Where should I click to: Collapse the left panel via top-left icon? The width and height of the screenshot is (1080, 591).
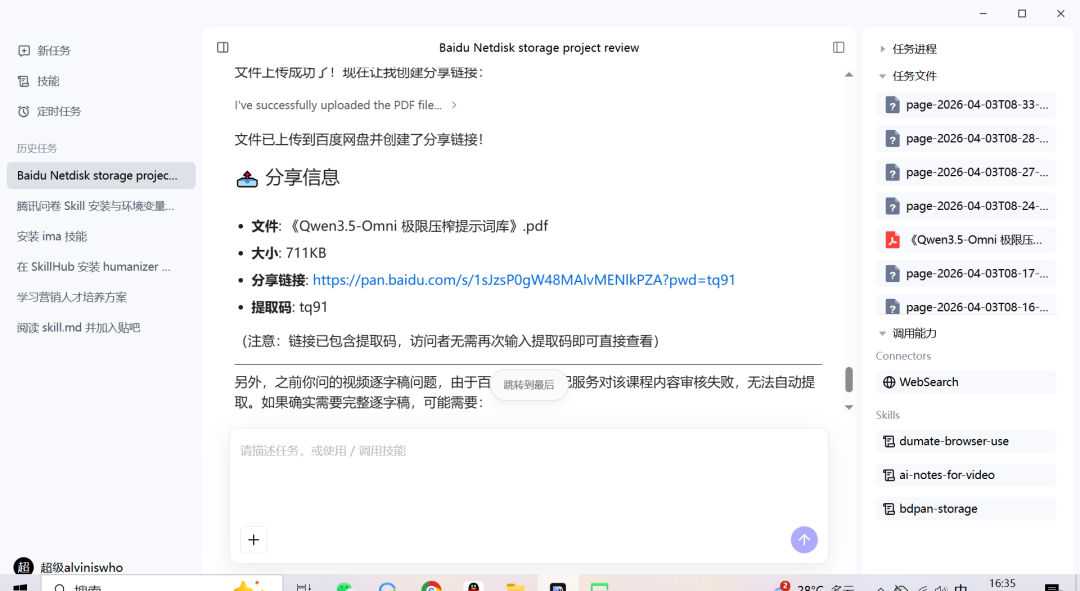tap(222, 47)
